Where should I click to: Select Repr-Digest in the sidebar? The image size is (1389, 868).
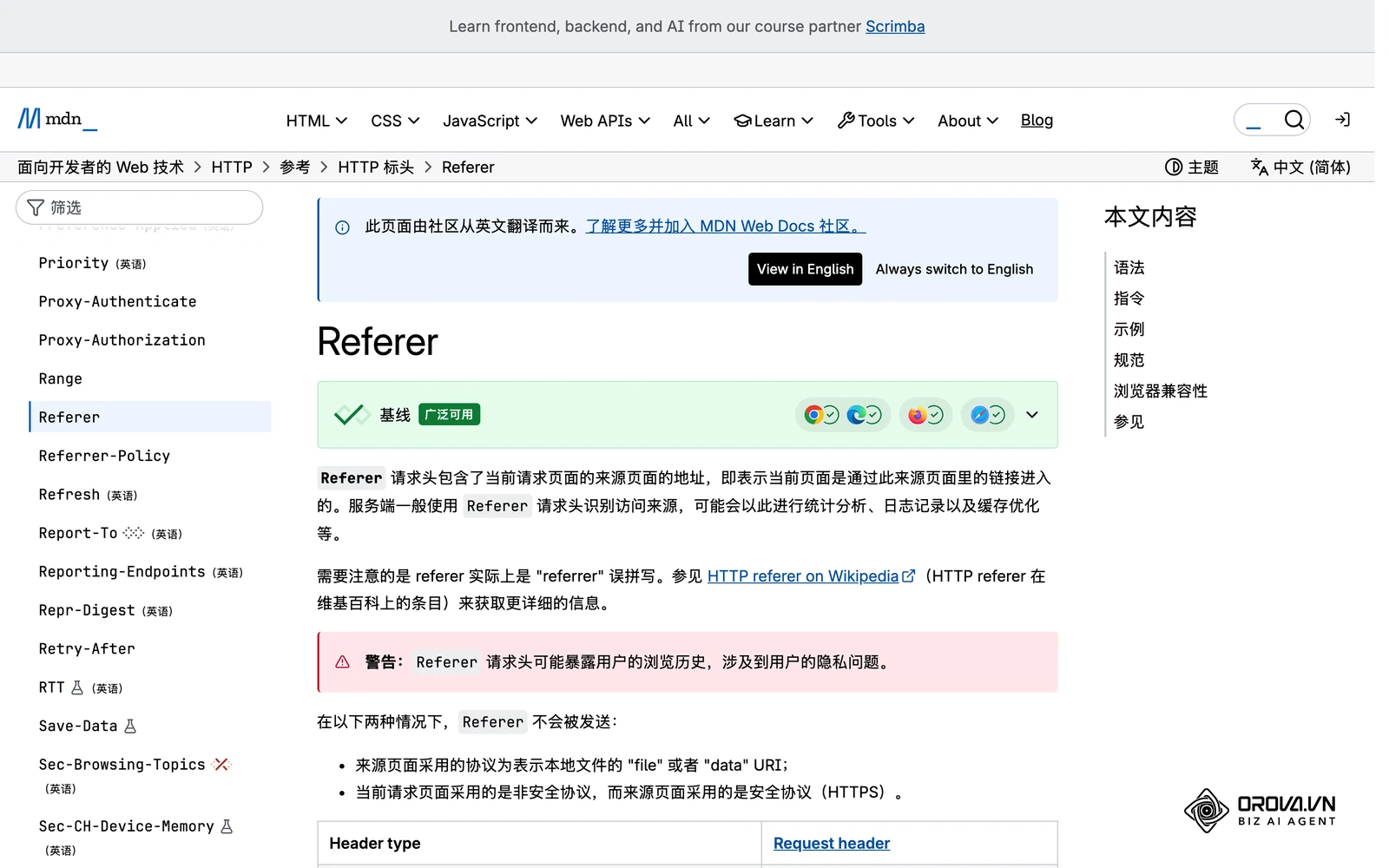[x=87, y=610]
